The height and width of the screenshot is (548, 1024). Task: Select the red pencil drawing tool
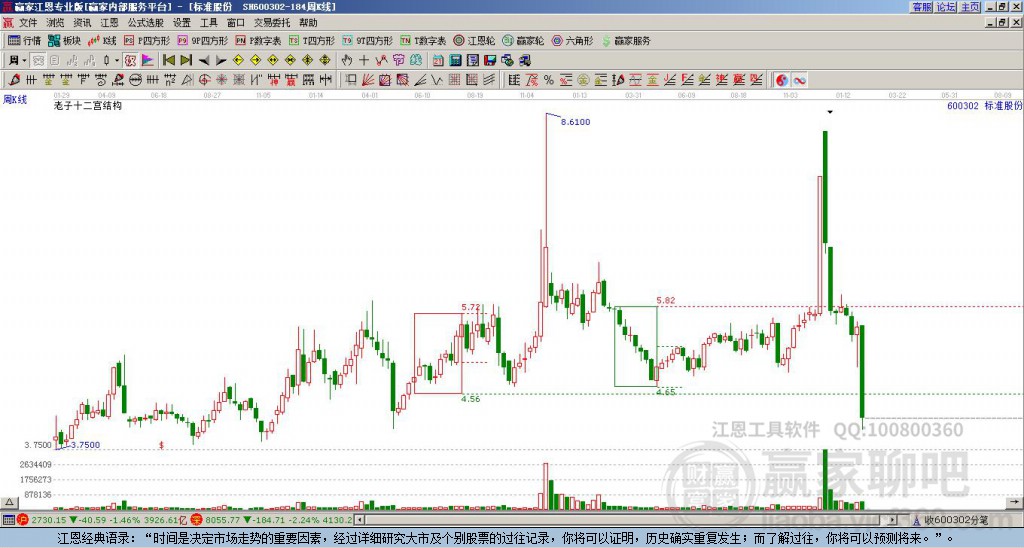click(14, 80)
